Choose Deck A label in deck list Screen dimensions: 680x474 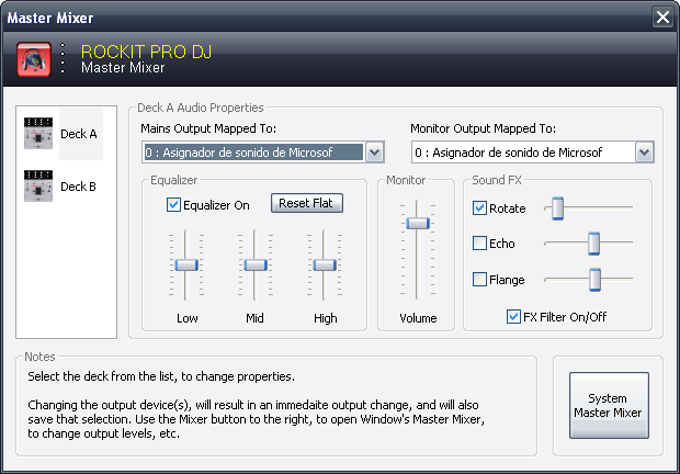pyautogui.click(x=78, y=134)
